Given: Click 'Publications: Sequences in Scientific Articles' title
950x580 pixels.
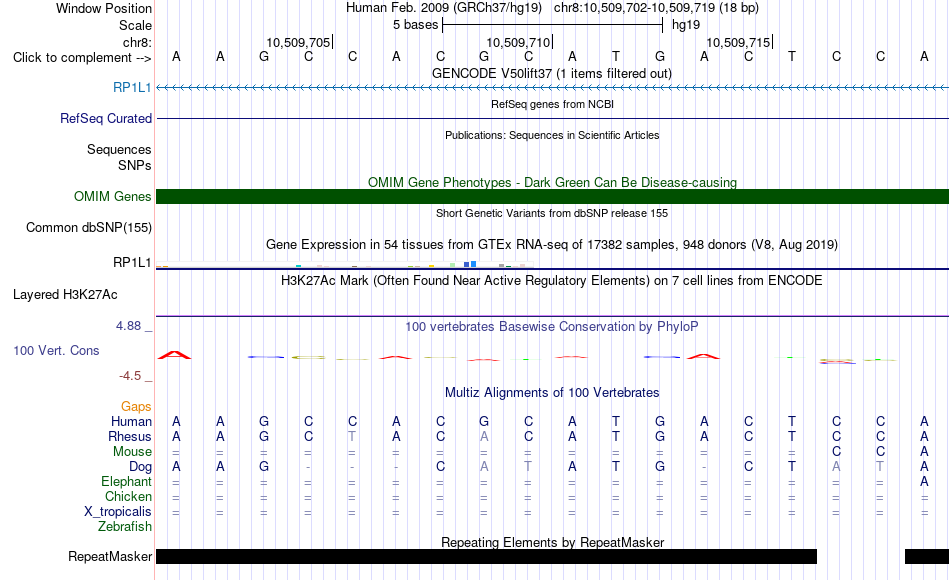Looking at the screenshot, I should (x=552, y=135).
